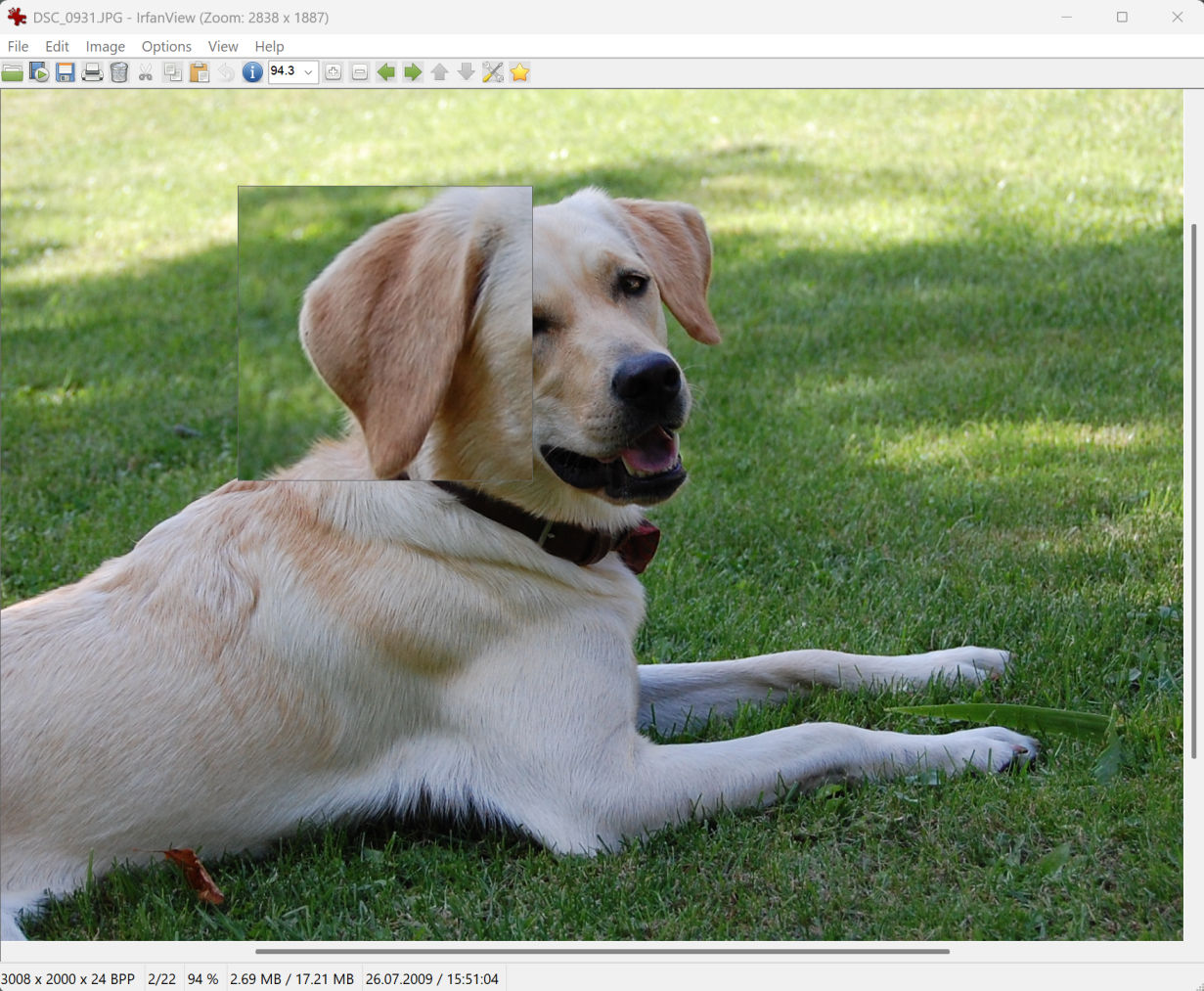1204x991 pixels.
Task: Paste from clipboard using clipboard icon
Action: [200, 72]
